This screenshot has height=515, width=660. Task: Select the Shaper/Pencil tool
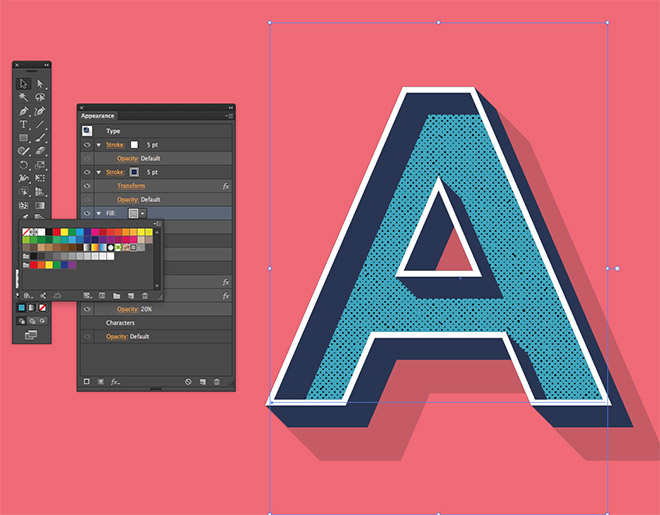24,151
